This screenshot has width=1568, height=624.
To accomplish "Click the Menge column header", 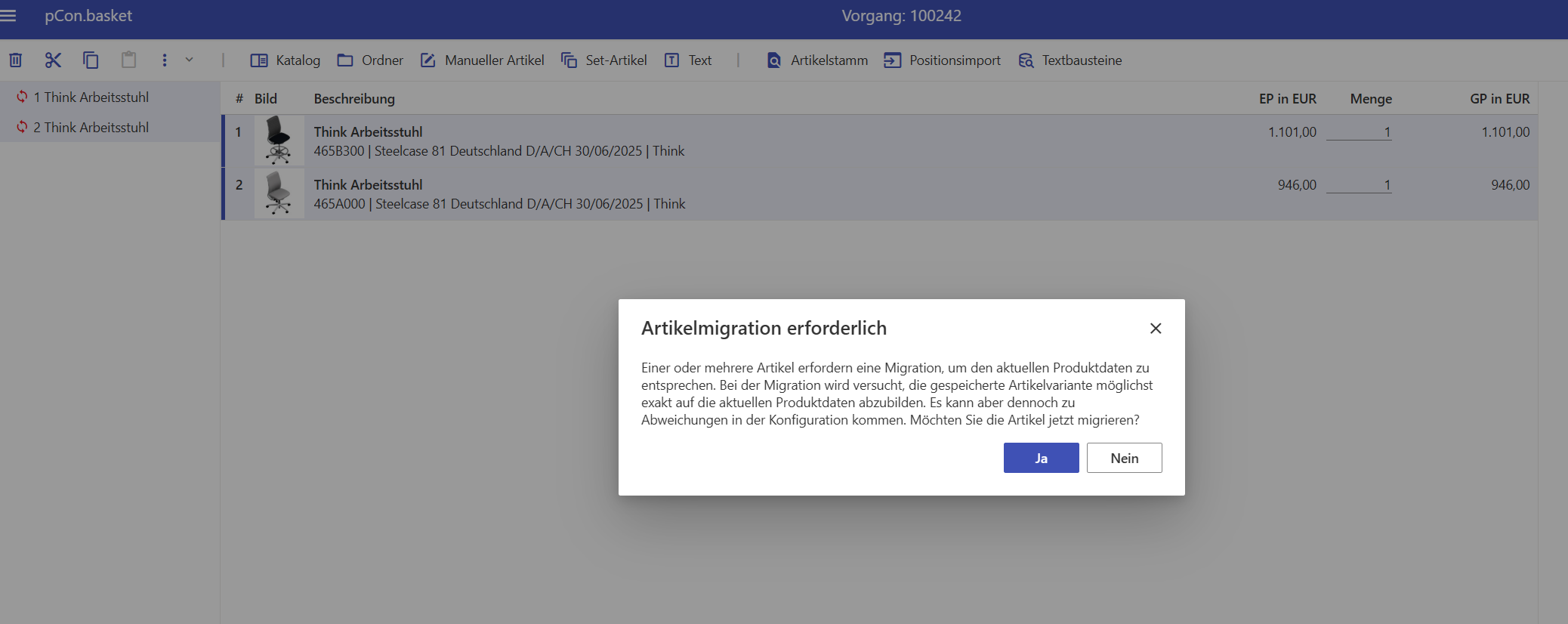I will click(x=1371, y=99).
